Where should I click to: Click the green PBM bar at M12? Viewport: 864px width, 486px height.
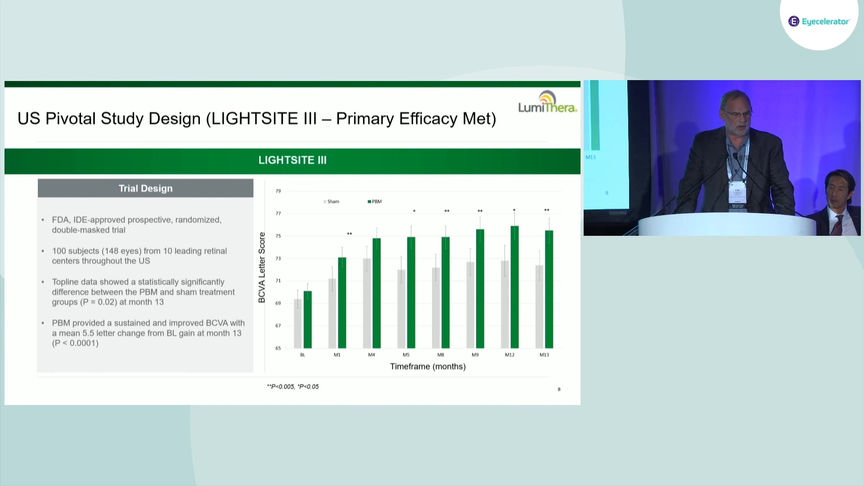(515, 287)
